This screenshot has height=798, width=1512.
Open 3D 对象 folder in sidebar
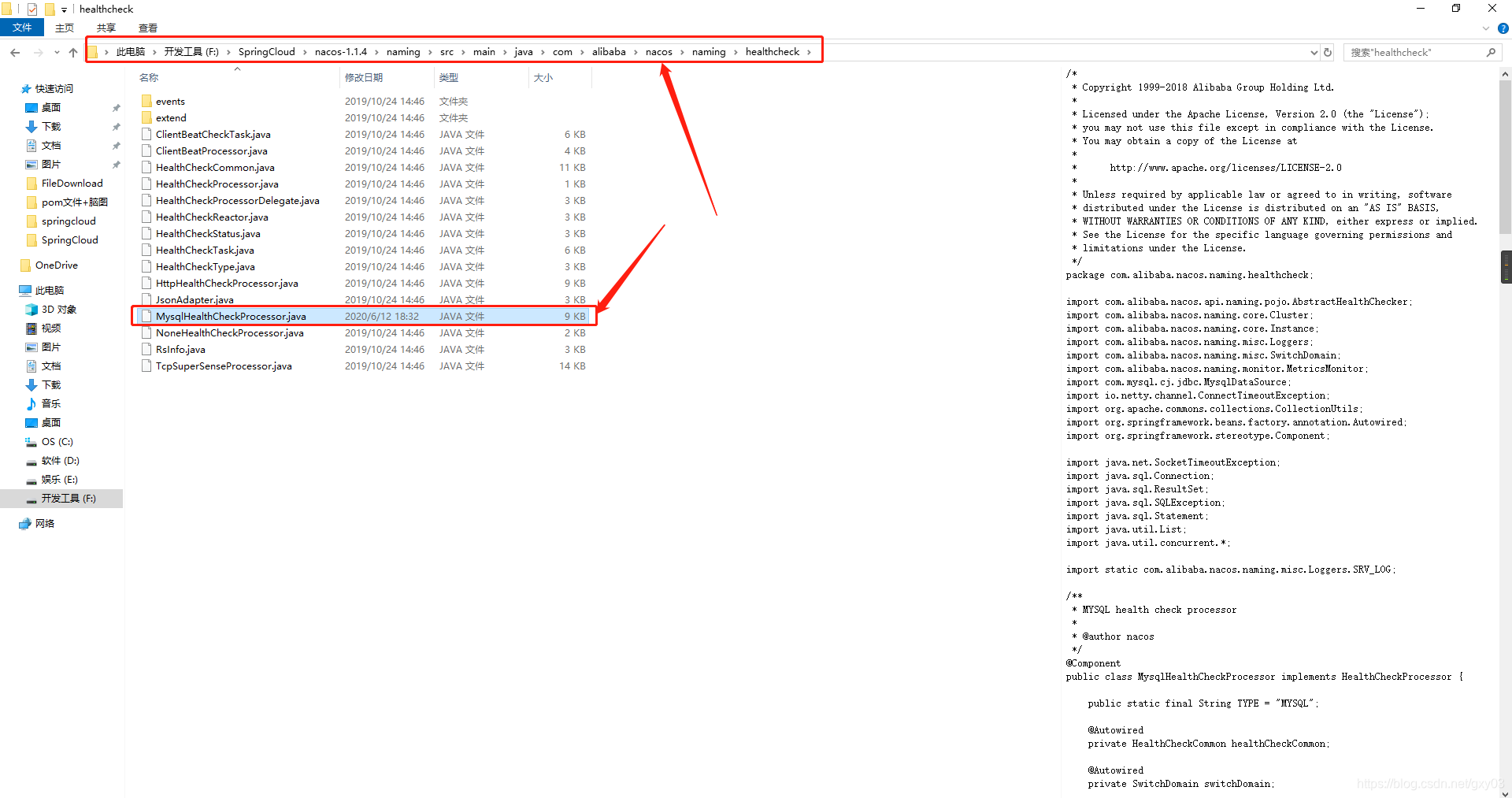coord(58,310)
